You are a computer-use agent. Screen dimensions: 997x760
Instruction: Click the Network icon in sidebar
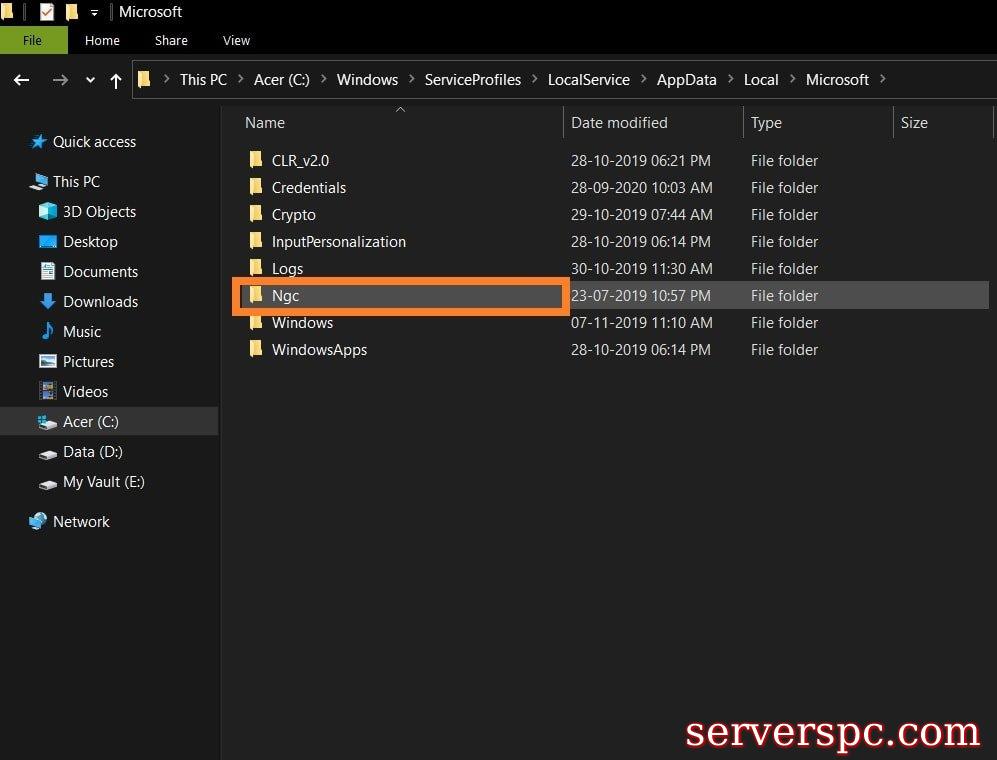(x=38, y=522)
